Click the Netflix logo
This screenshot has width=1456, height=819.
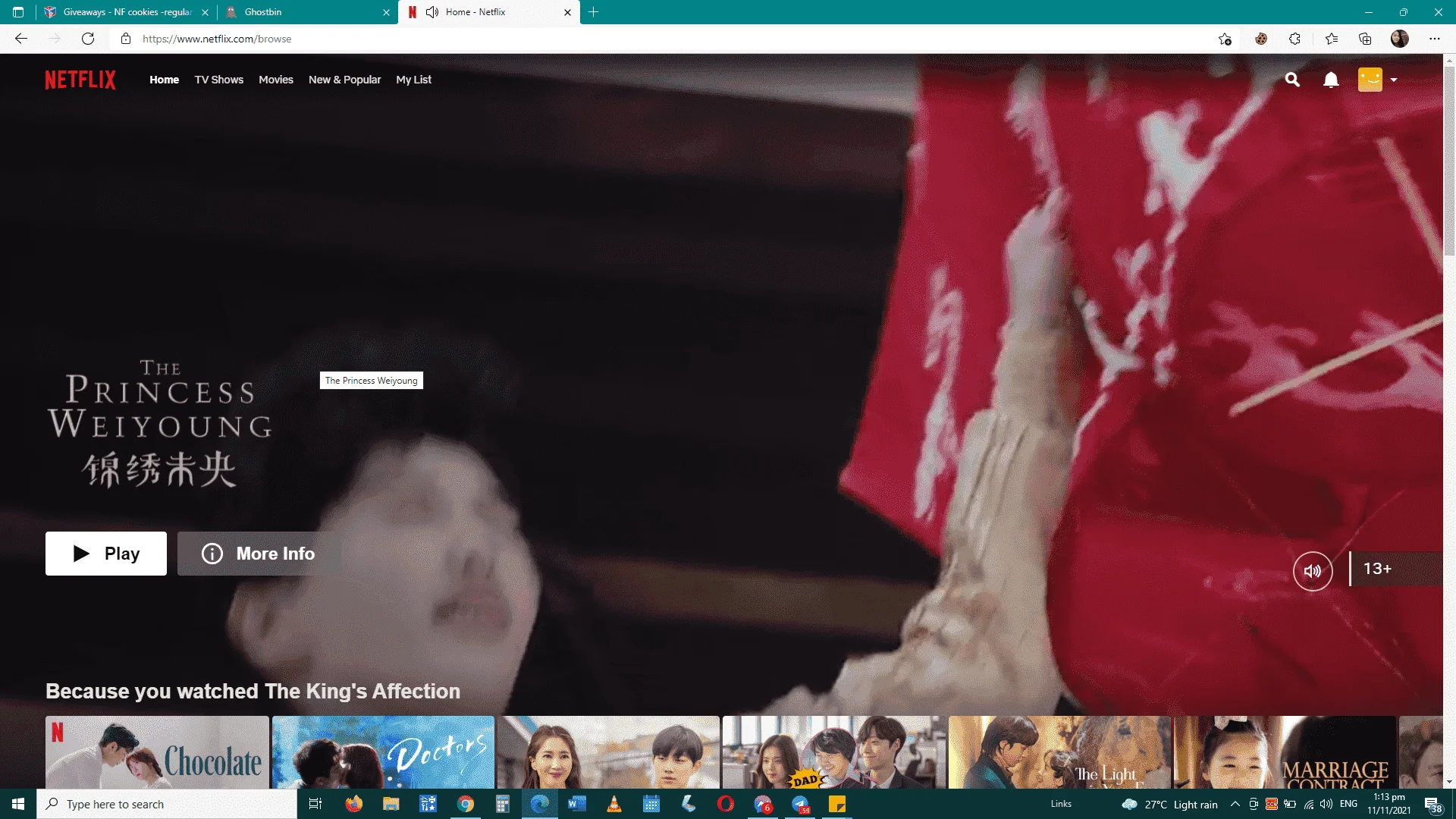click(x=80, y=80)
